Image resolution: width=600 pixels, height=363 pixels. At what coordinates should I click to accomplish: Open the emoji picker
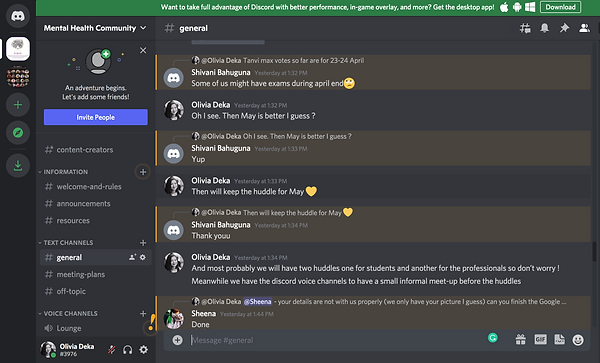click(x=578, y=340)
